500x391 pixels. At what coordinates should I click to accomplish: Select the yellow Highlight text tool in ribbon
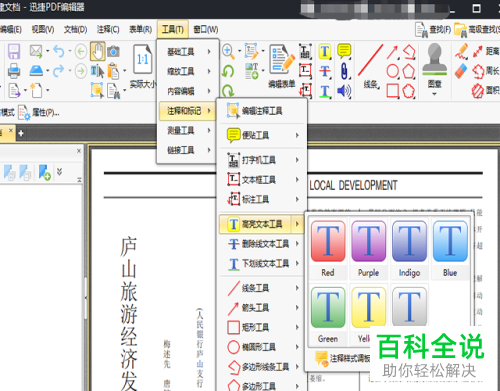pyautogui.click(x=325, y=51)
